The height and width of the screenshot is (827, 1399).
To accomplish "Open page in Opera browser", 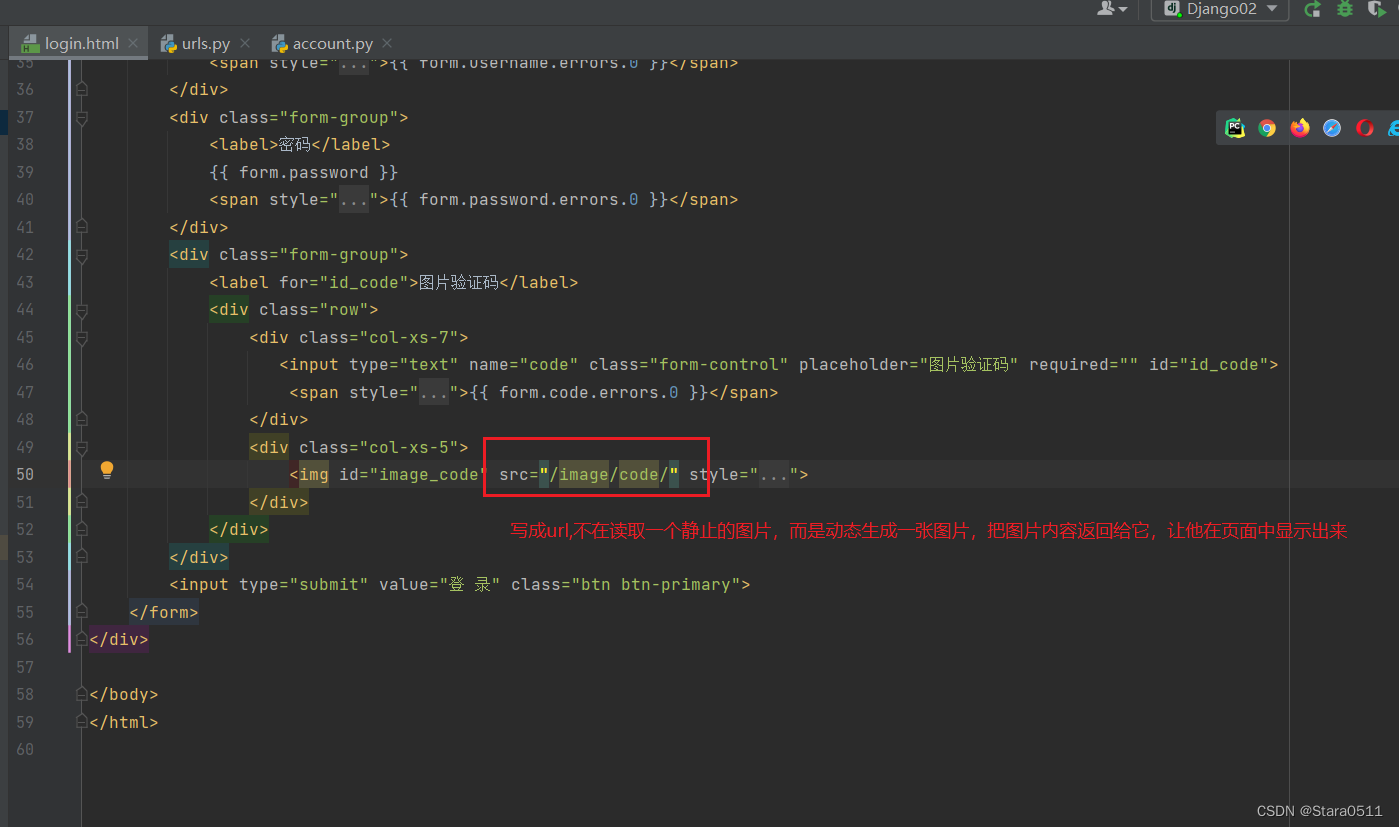I will (1365, 128).
